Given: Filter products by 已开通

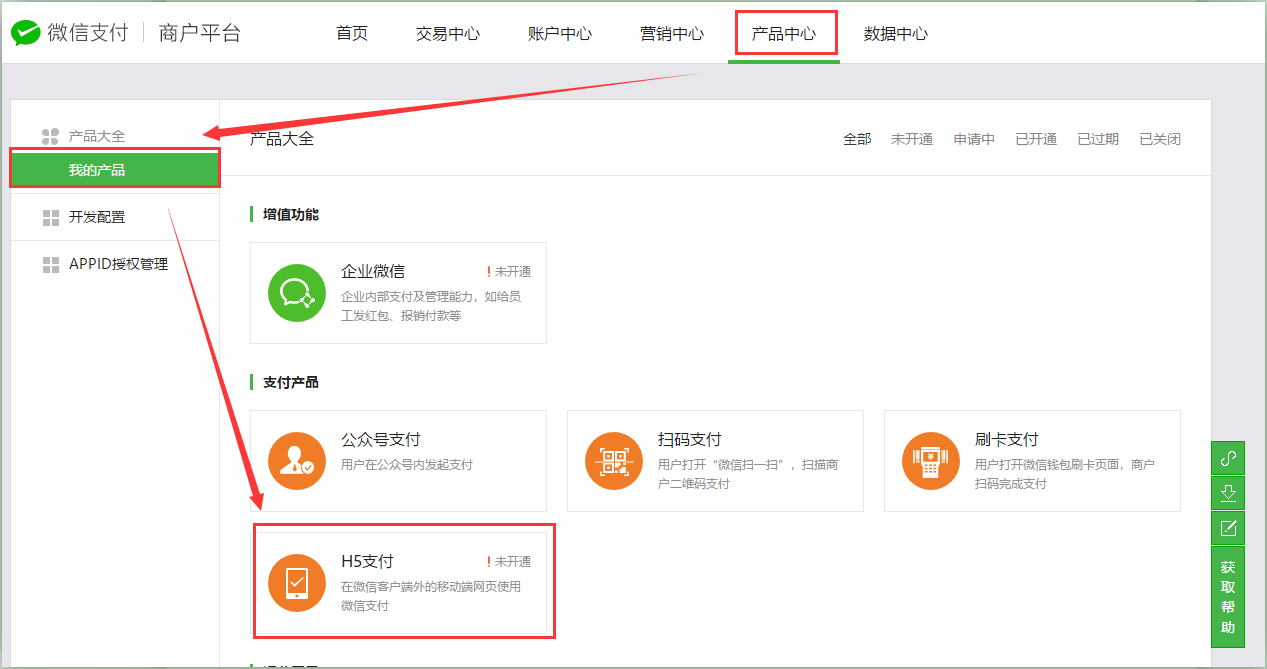Looking at the screenshot, I should pos(1036,139).
